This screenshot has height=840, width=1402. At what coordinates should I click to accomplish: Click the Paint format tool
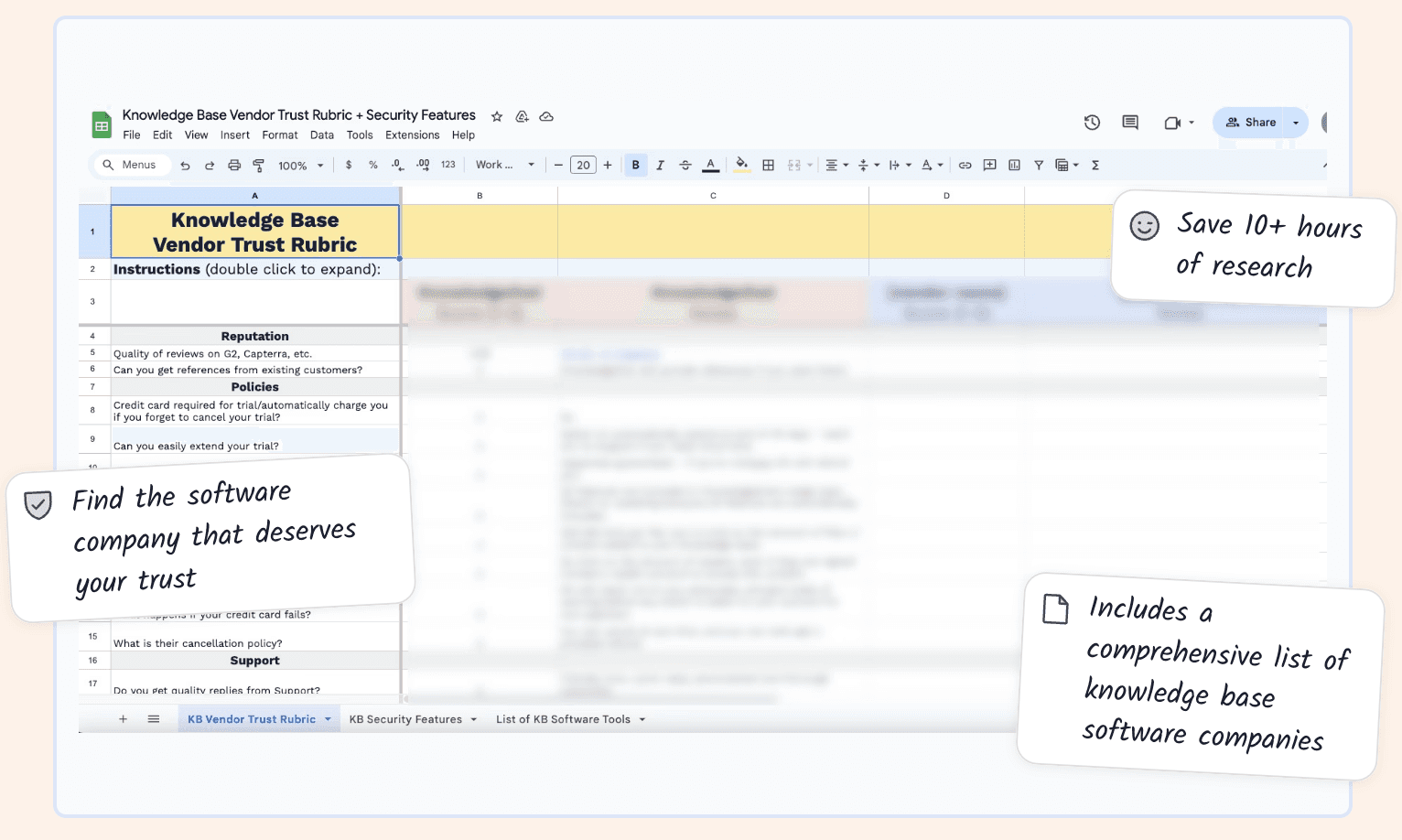click(x=259, y=165)
